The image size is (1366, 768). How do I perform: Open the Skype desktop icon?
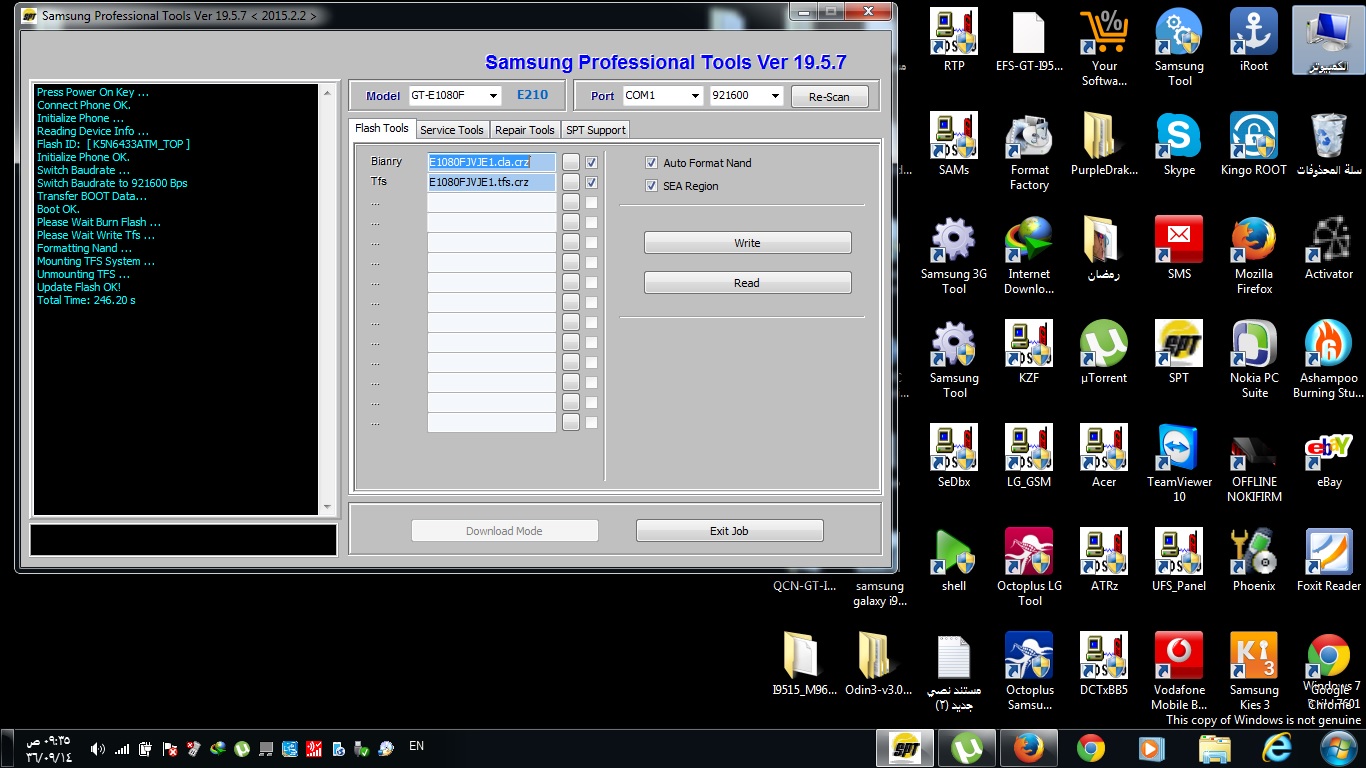[1179, 144]
